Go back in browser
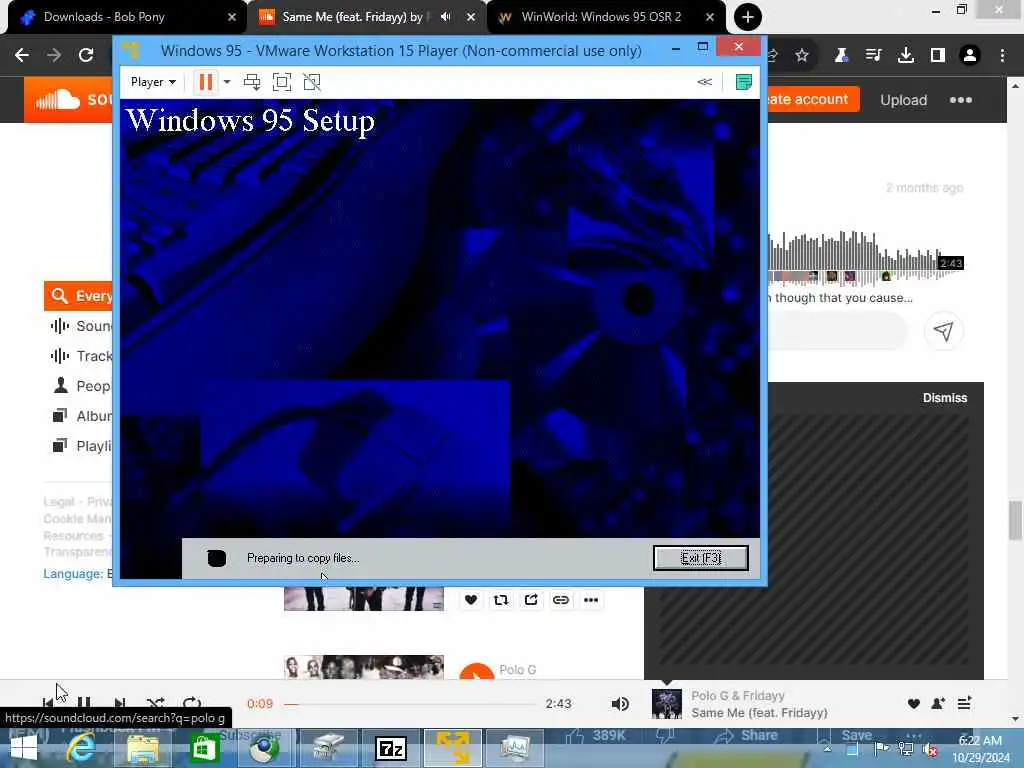1024x768 pixels. pos(22,56)
